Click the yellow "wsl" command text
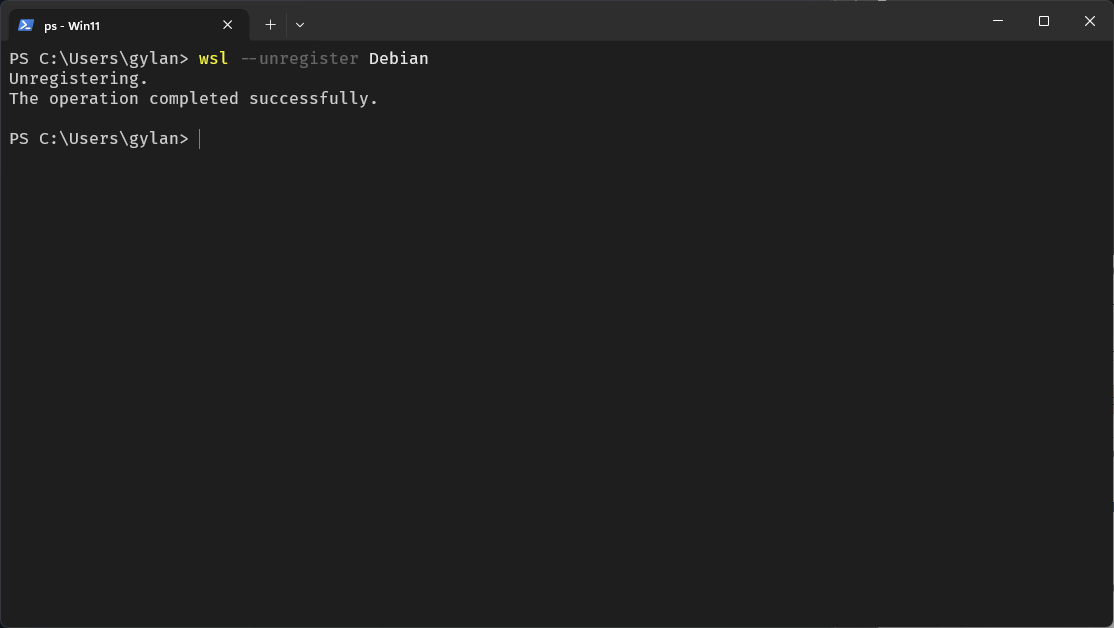 pyautogui.click(x=214, y=59)
